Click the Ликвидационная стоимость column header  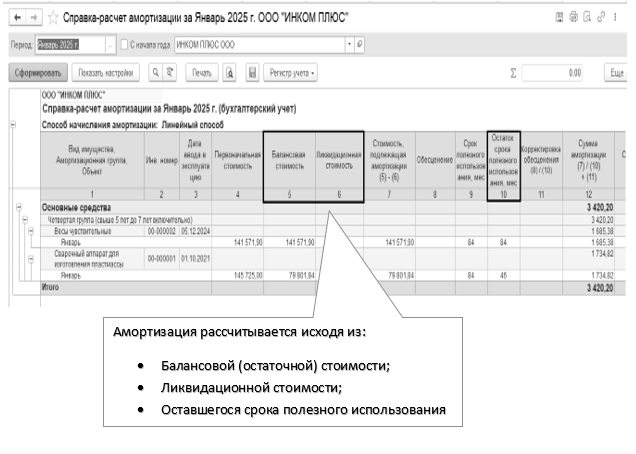coord(339,160)
